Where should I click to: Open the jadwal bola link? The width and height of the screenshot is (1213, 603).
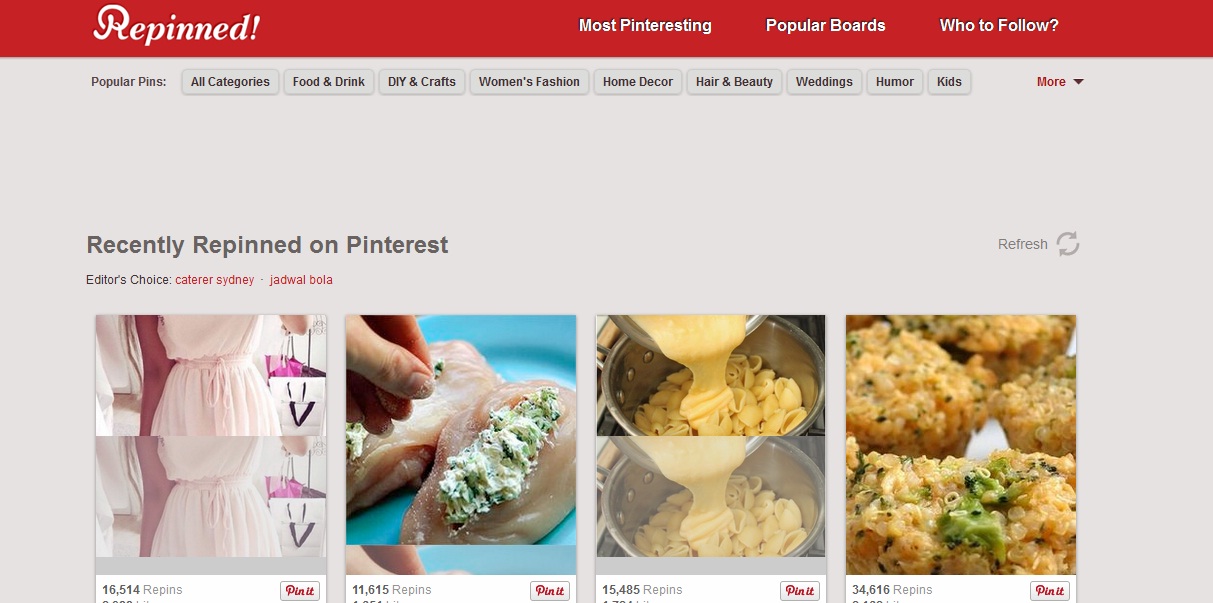point(301,280)
